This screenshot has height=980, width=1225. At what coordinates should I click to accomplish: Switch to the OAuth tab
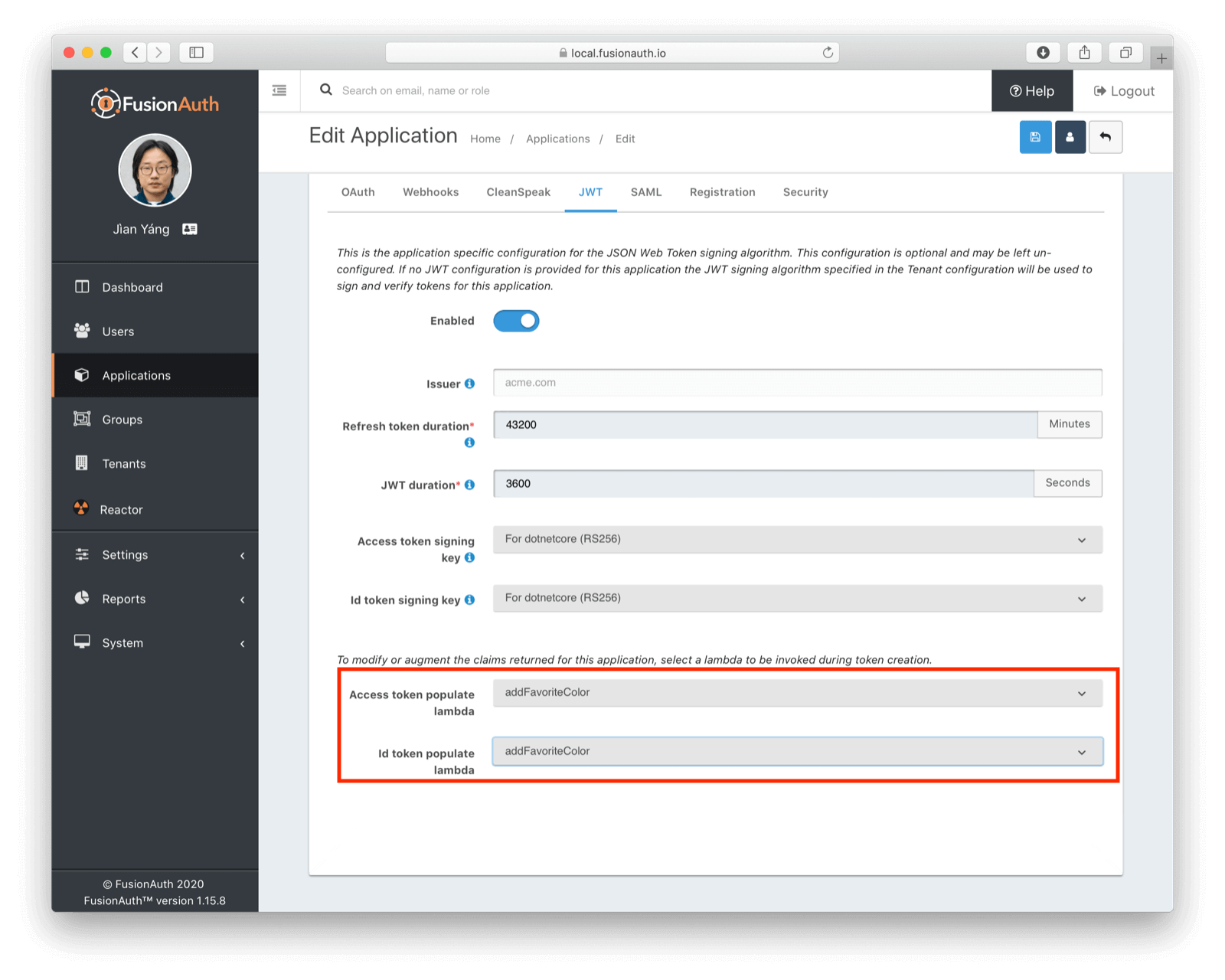[358, 192]
